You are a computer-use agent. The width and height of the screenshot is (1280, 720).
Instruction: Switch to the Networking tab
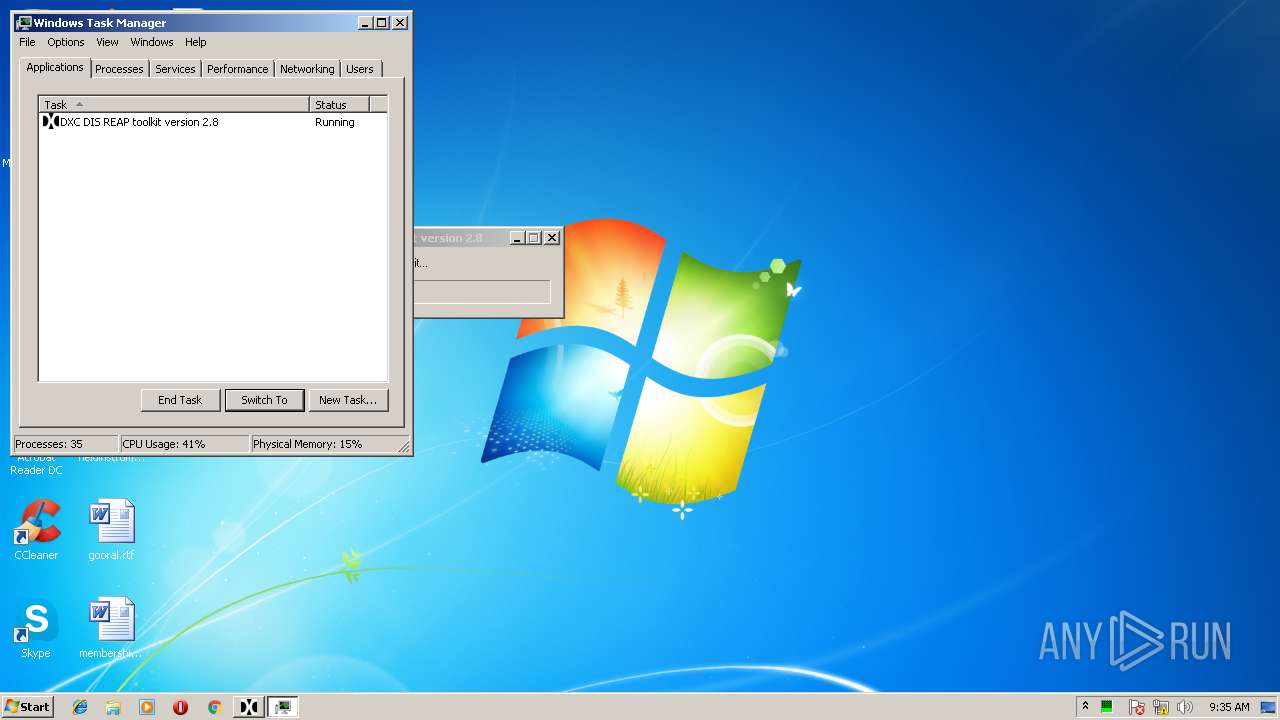click(x=307, y=69)
